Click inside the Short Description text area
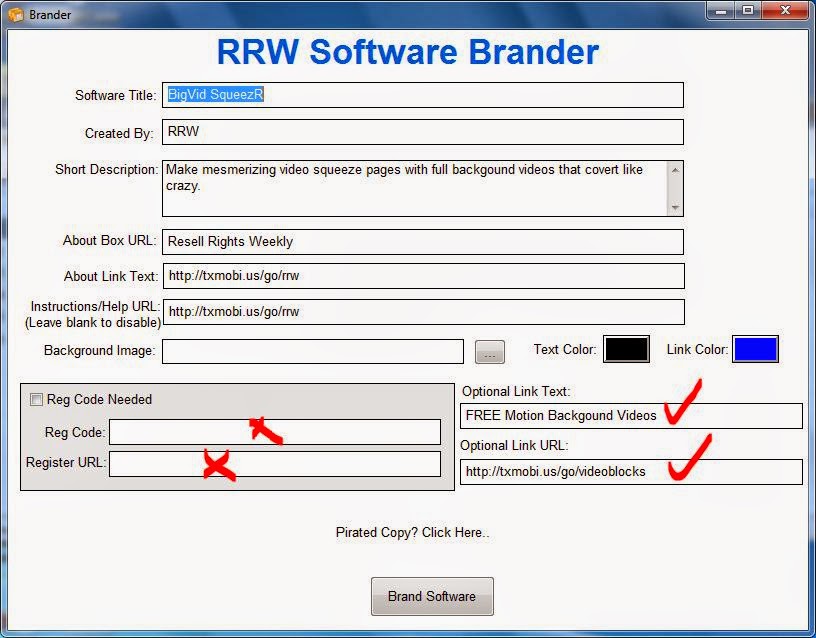 (414, 188)
